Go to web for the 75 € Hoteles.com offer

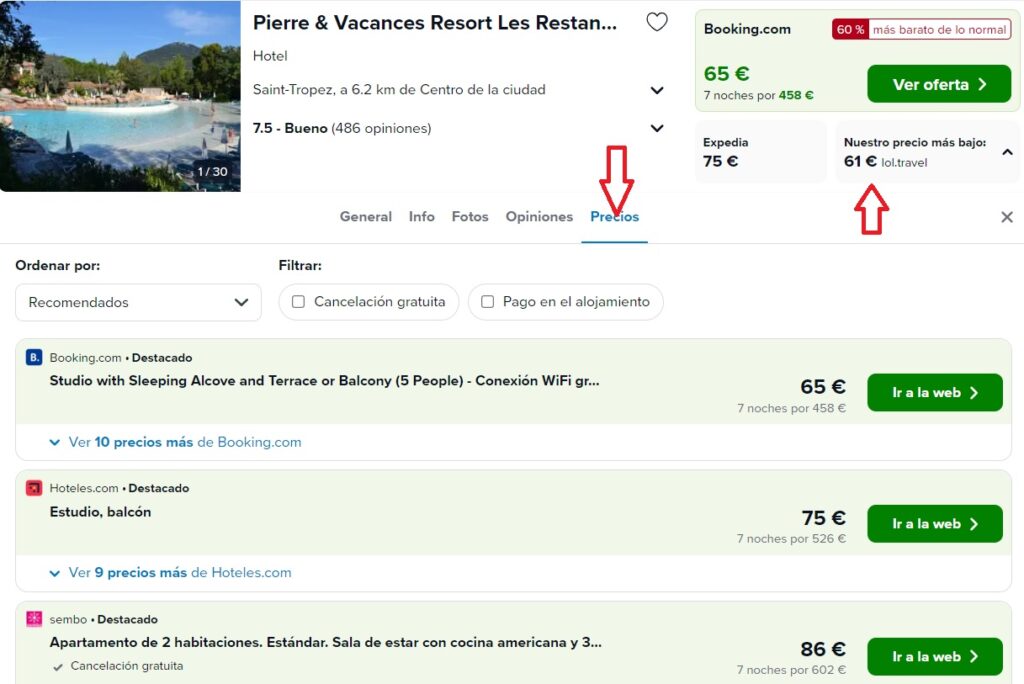point(935,524)
